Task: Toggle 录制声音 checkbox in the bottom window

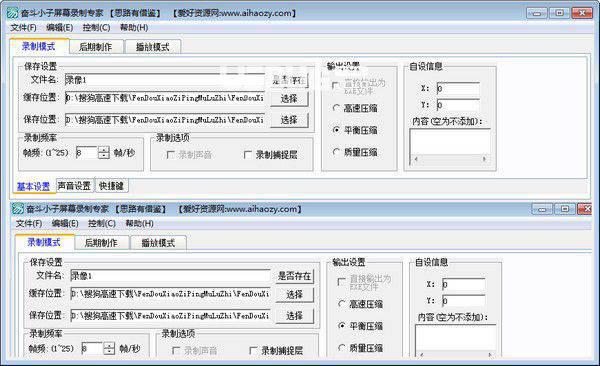Action: click(176, 351)
